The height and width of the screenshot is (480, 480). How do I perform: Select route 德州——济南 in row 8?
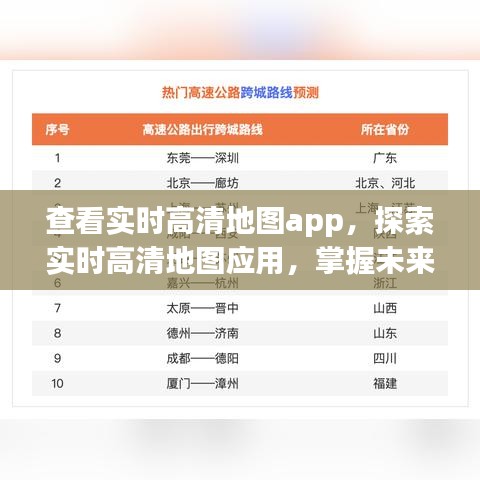[203, 333]
